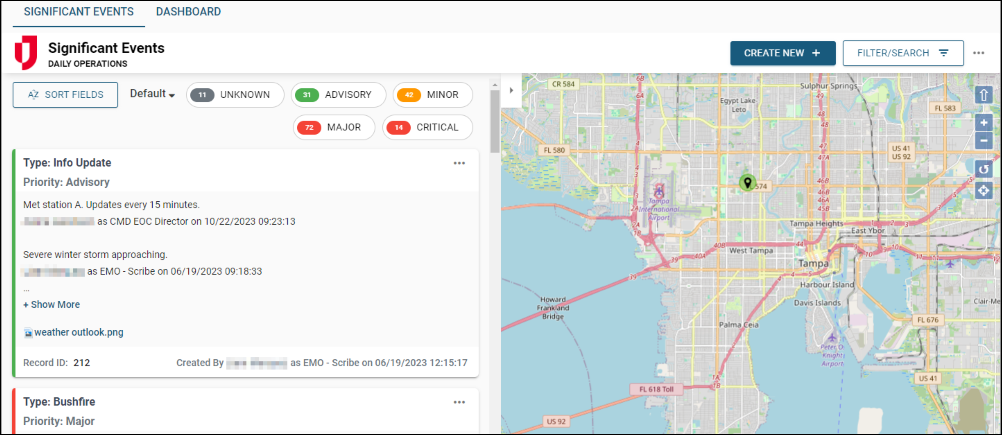Screen dimensions: 1002x435
Task: Click the map recenter crosshair icon
Action: [x=984, y=190]
